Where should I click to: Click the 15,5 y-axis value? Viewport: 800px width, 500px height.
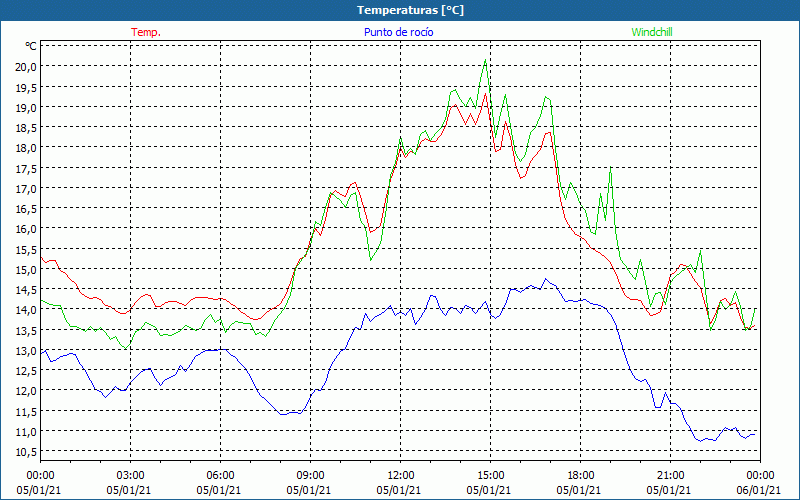(x=27, y=249)
